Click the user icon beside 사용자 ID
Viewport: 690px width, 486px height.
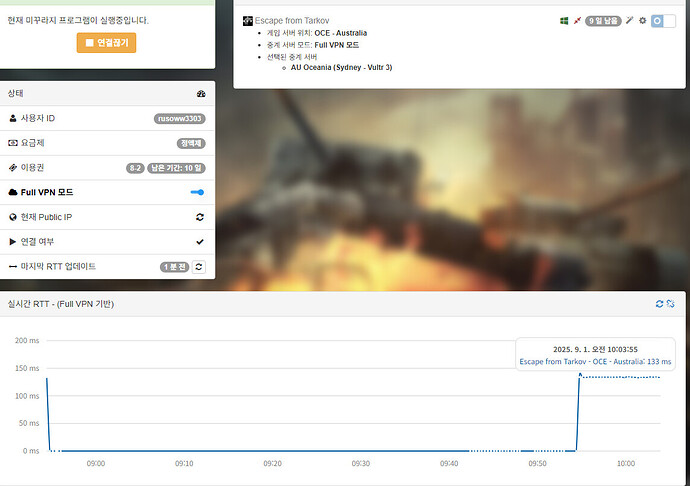pos(13,118)
